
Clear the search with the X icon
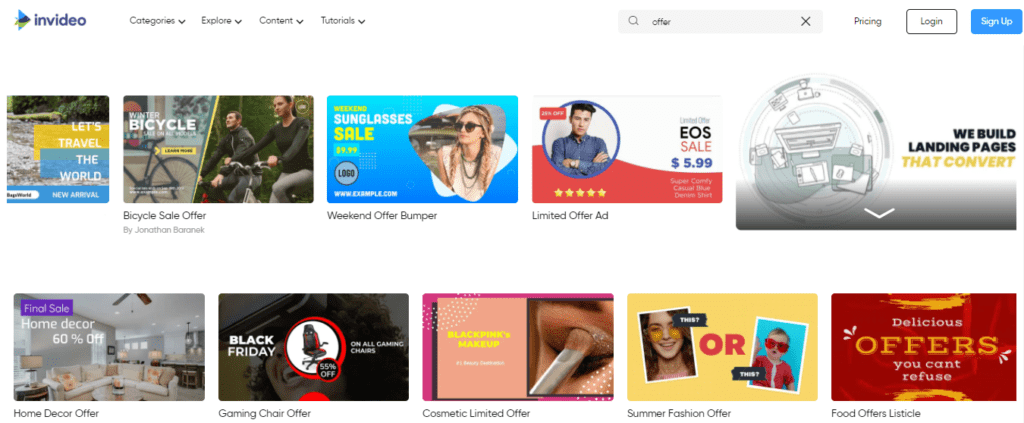(x=806, y=21)
